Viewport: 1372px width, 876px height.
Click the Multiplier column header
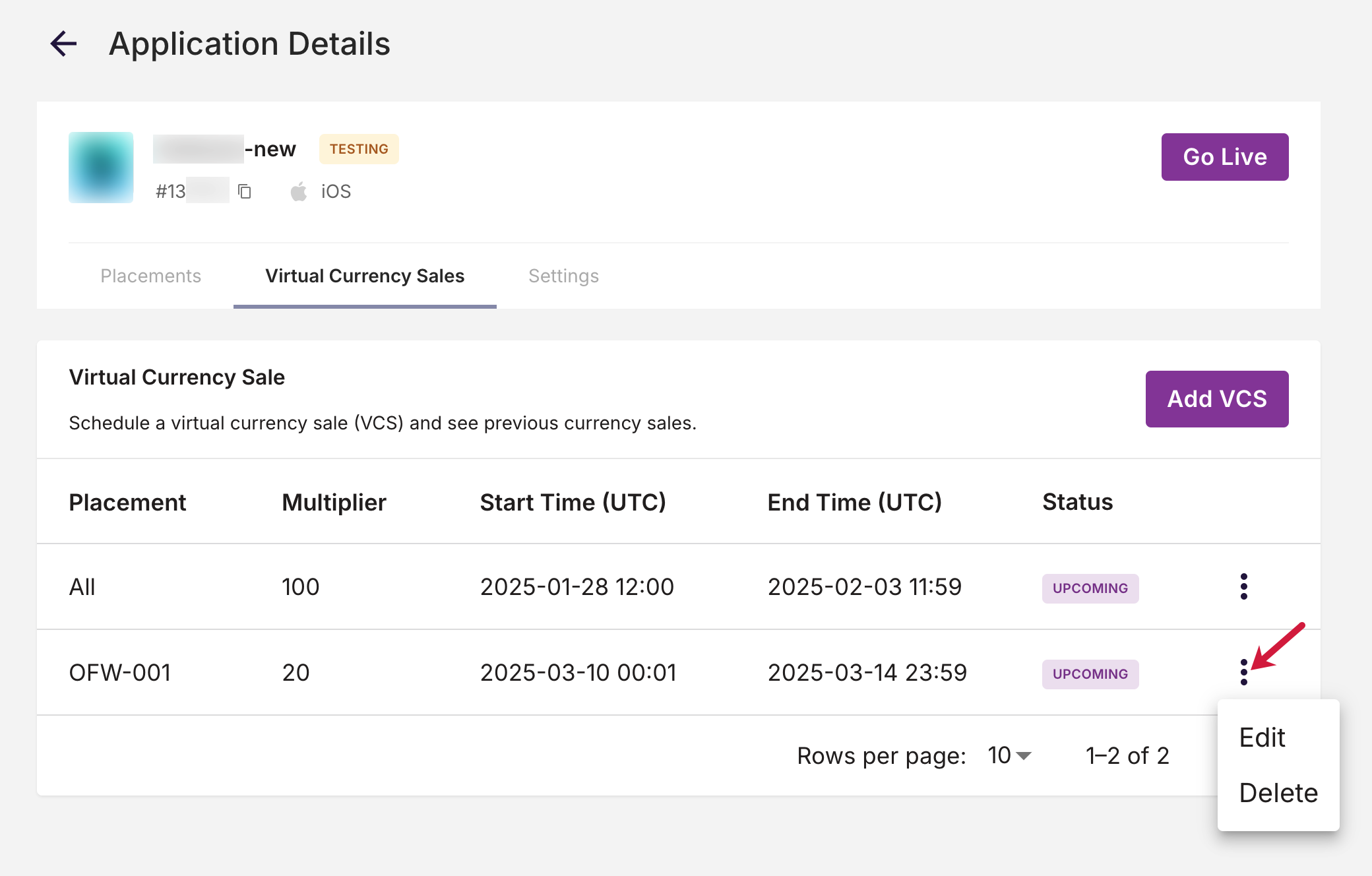point(334,503)
